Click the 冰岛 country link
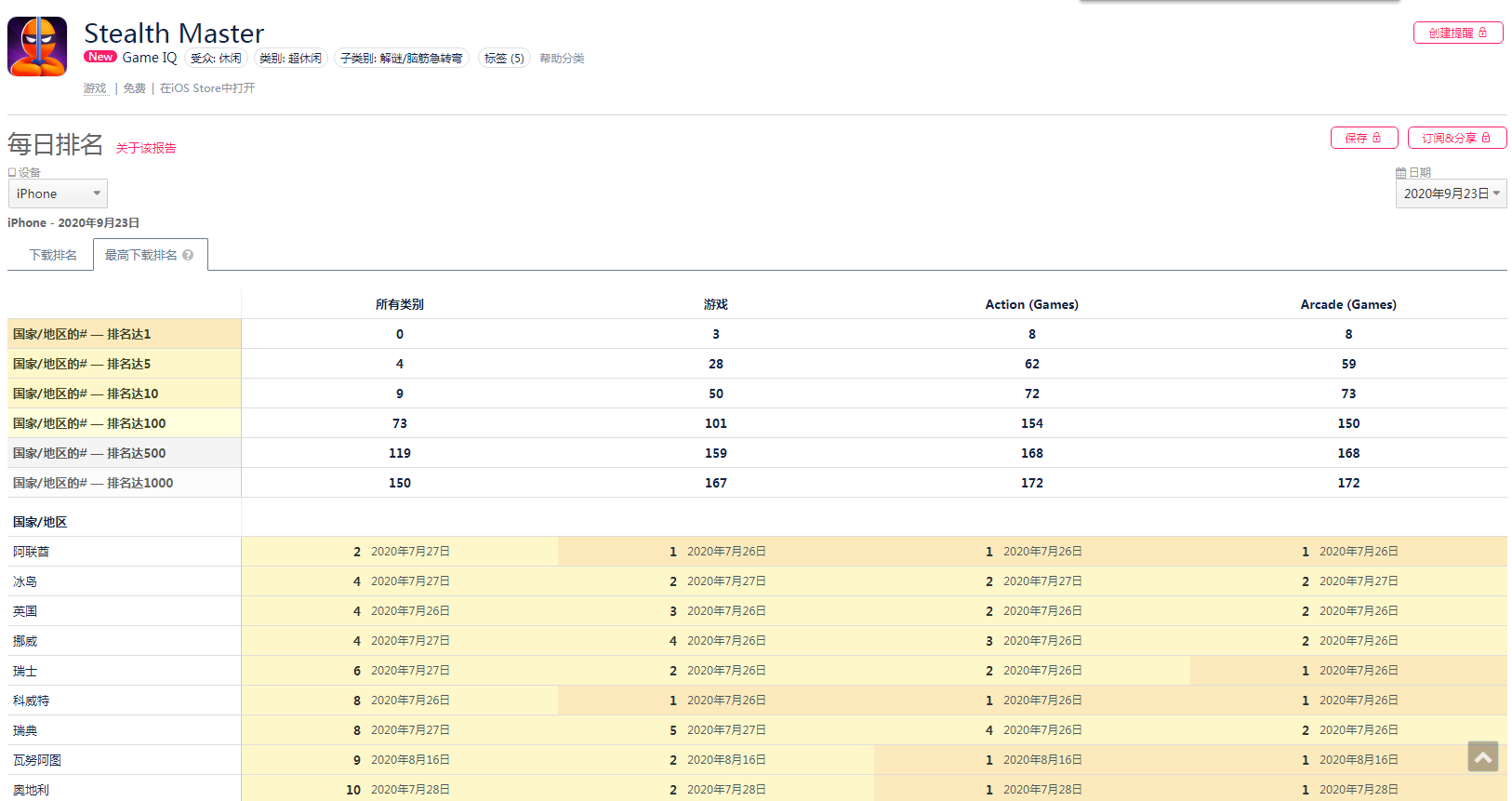 click(x=25, y=581)
